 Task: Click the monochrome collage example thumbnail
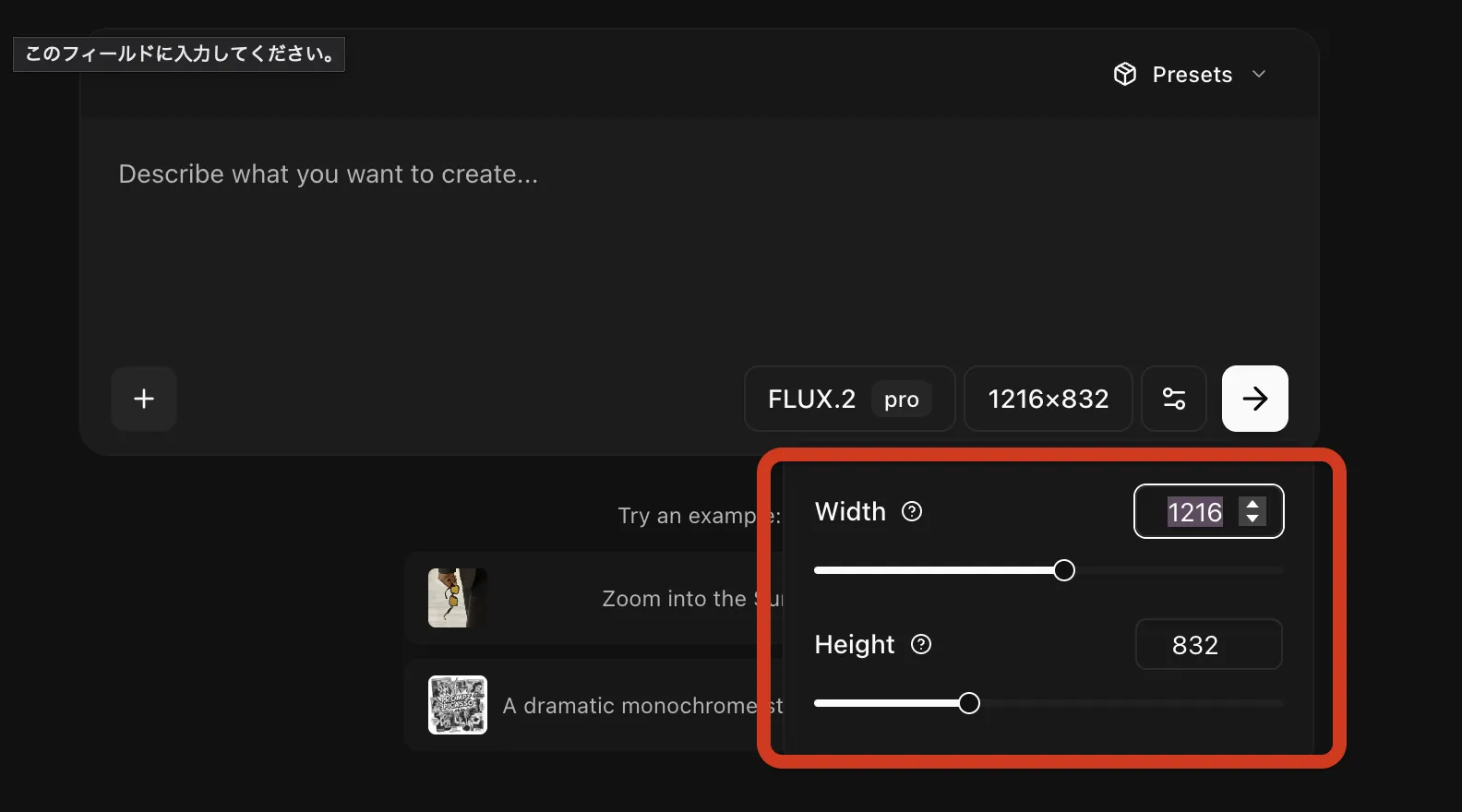457,705
